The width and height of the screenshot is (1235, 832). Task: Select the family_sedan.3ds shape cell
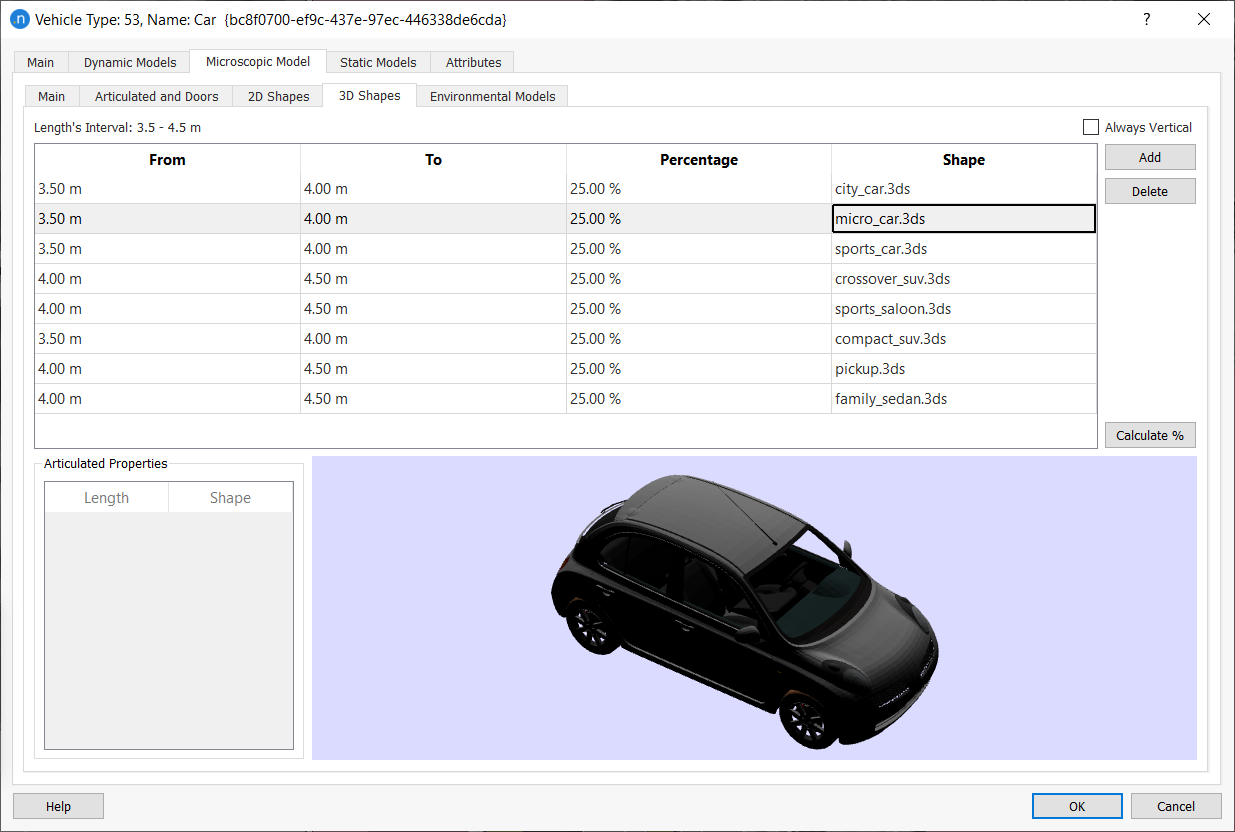click(963, 399)
